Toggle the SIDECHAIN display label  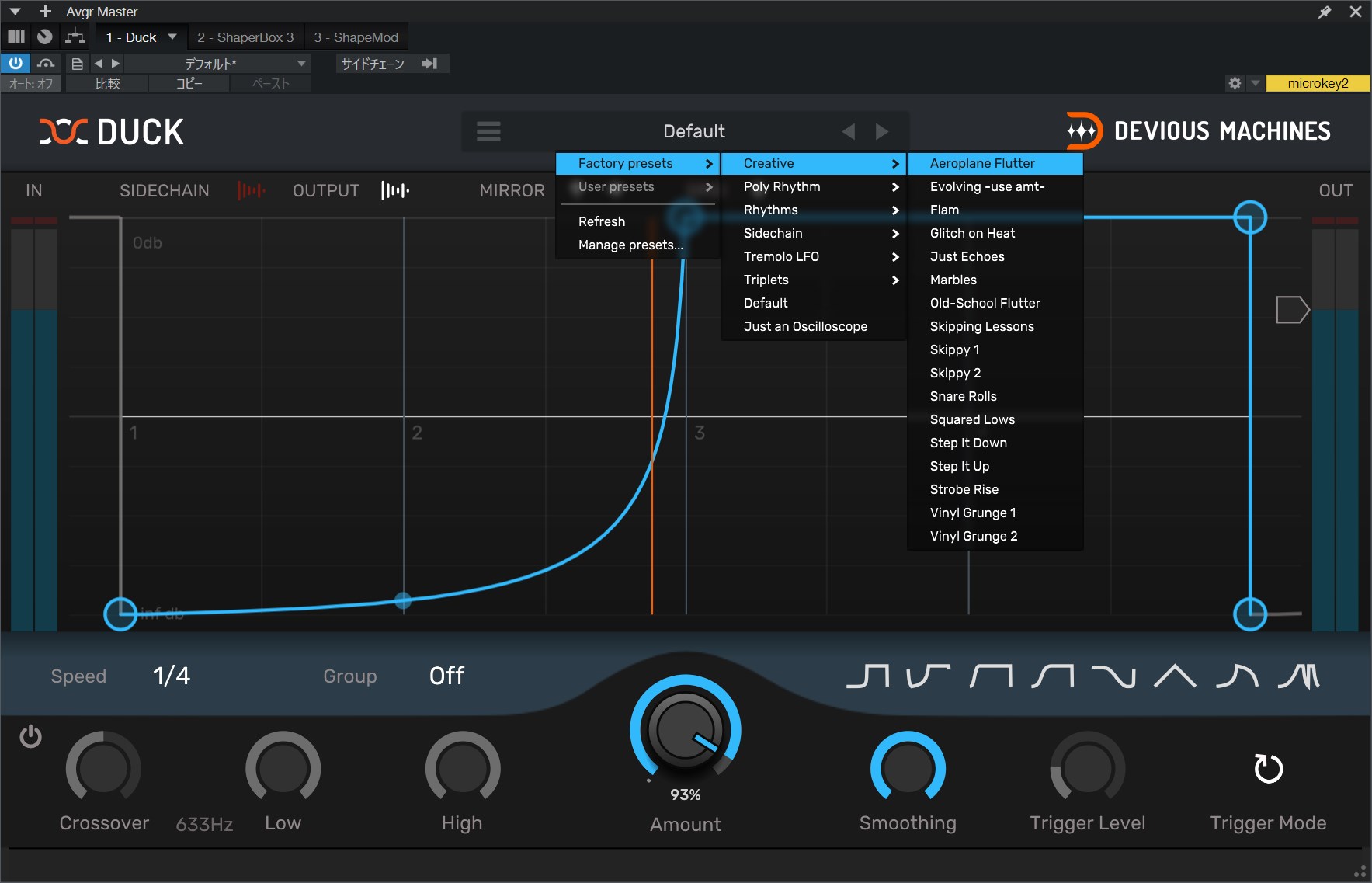[x=165, y=190]
